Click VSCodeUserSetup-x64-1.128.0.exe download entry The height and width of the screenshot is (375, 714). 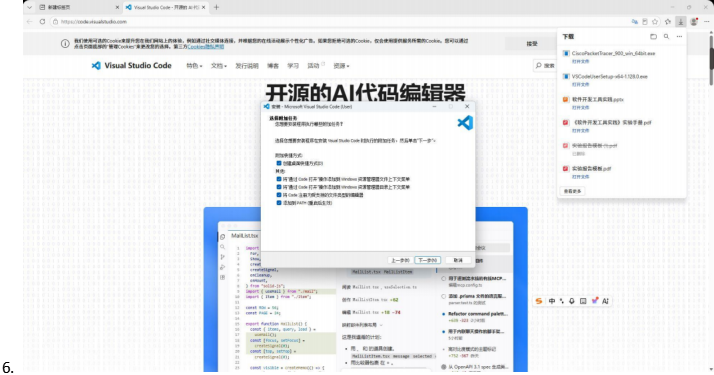click(609, 76)
